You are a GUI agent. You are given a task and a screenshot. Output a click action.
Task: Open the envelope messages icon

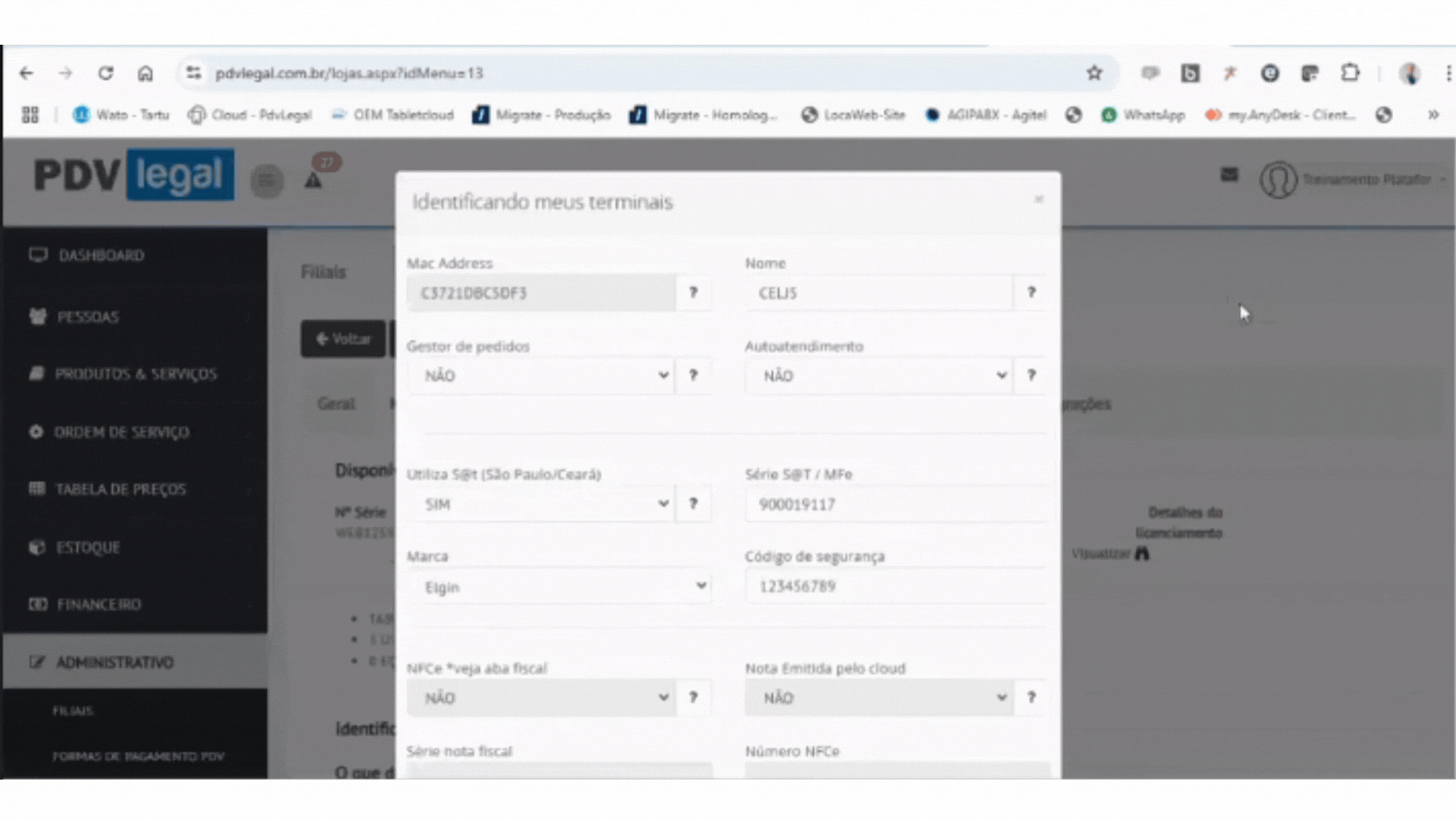[1229, 175]
